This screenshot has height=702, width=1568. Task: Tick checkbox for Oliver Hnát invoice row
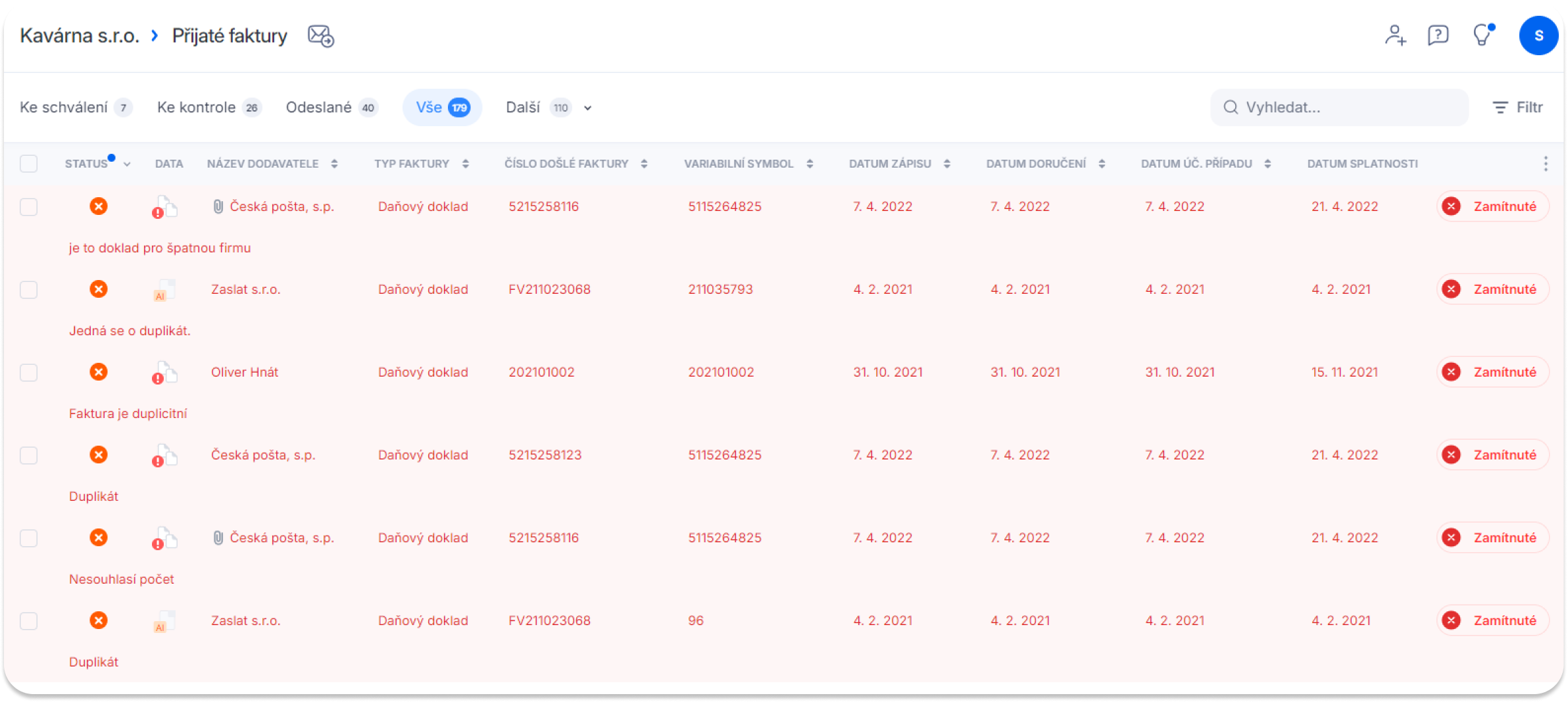point(29,373)
